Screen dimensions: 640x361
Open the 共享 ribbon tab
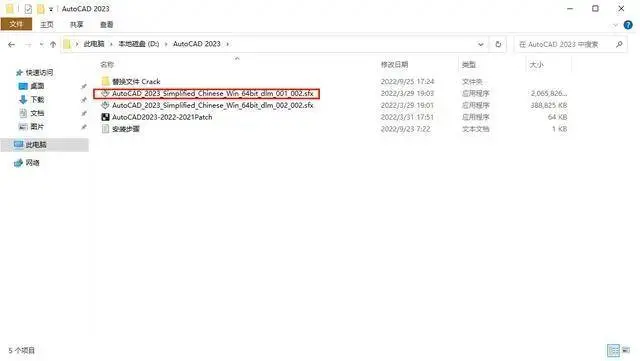(x=76, y=25)
